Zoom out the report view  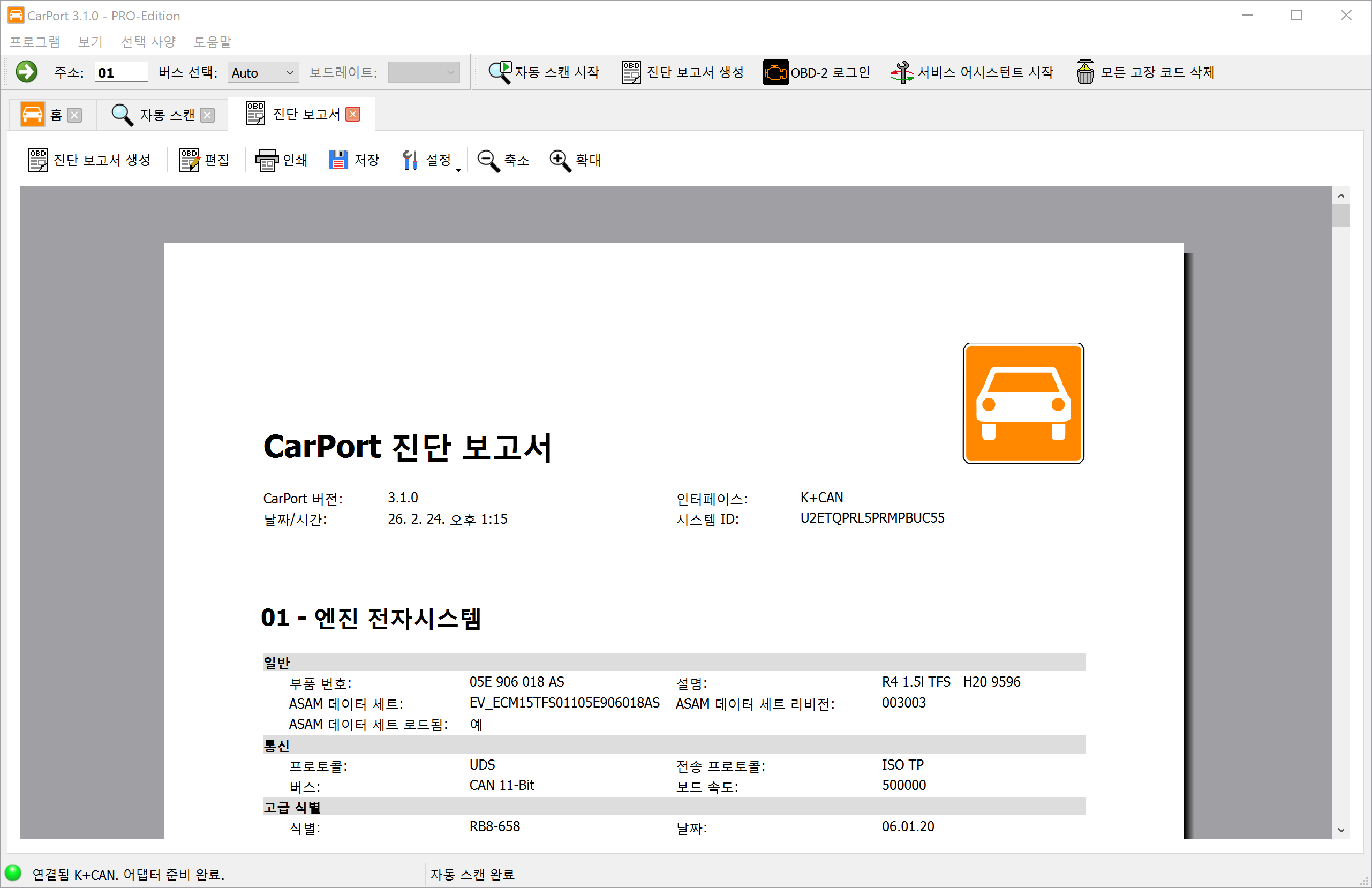[x=488, y=160]
